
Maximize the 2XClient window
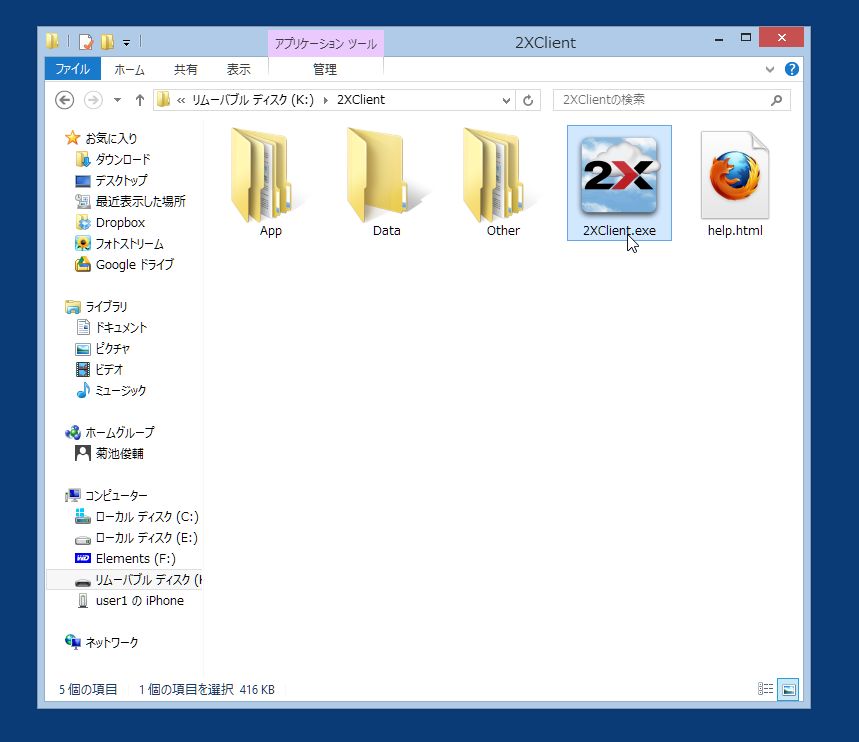[746, 38]
